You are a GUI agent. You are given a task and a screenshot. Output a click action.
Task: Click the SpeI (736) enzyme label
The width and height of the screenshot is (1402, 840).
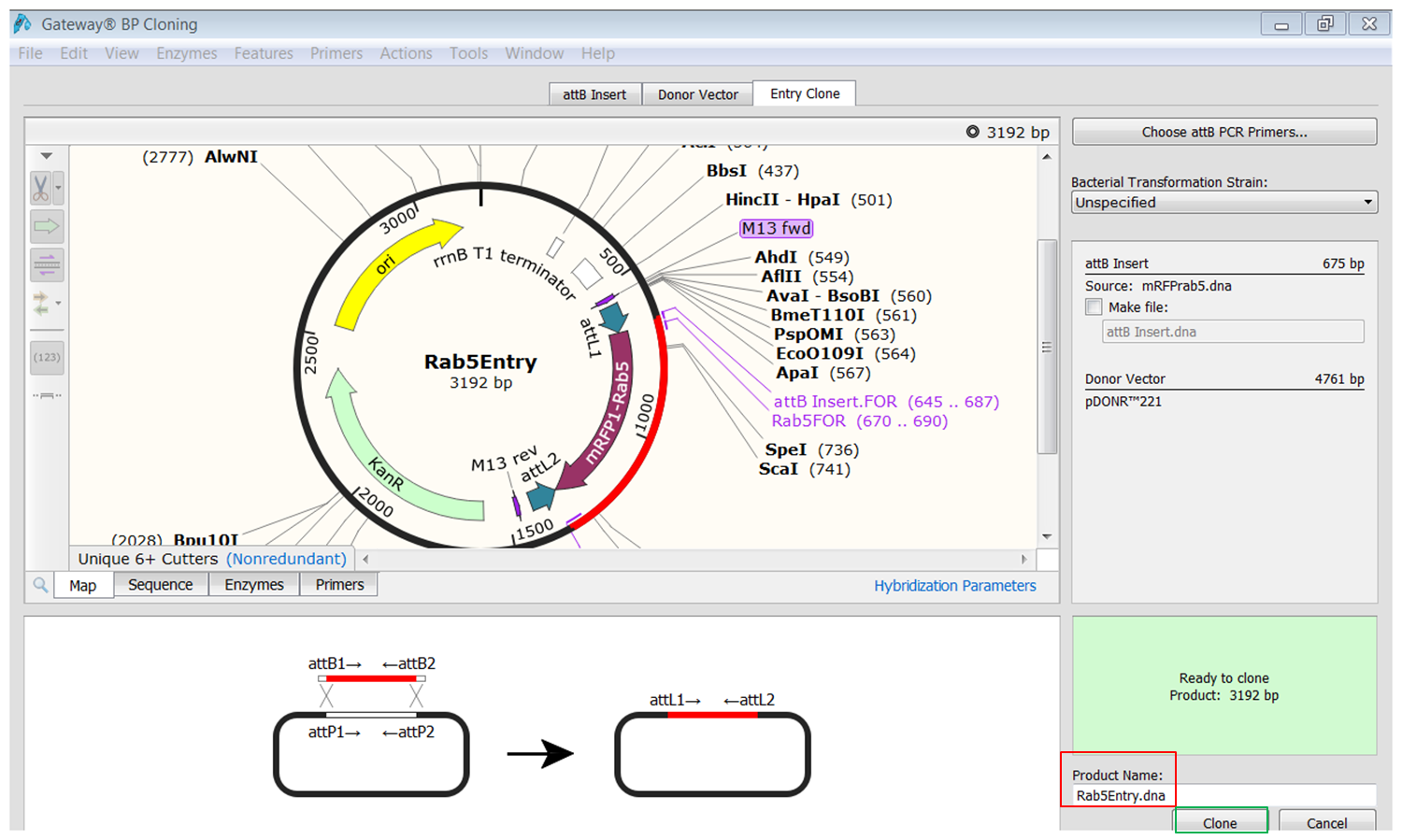pos(812,449)
